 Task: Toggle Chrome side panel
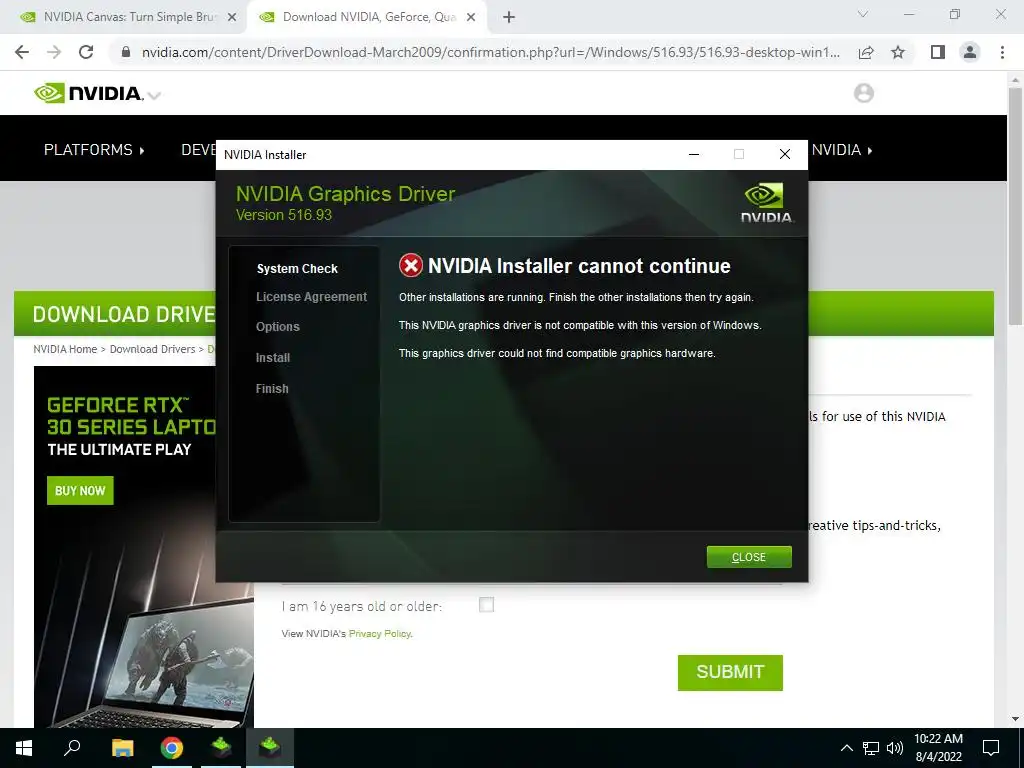tap(938, 52)
